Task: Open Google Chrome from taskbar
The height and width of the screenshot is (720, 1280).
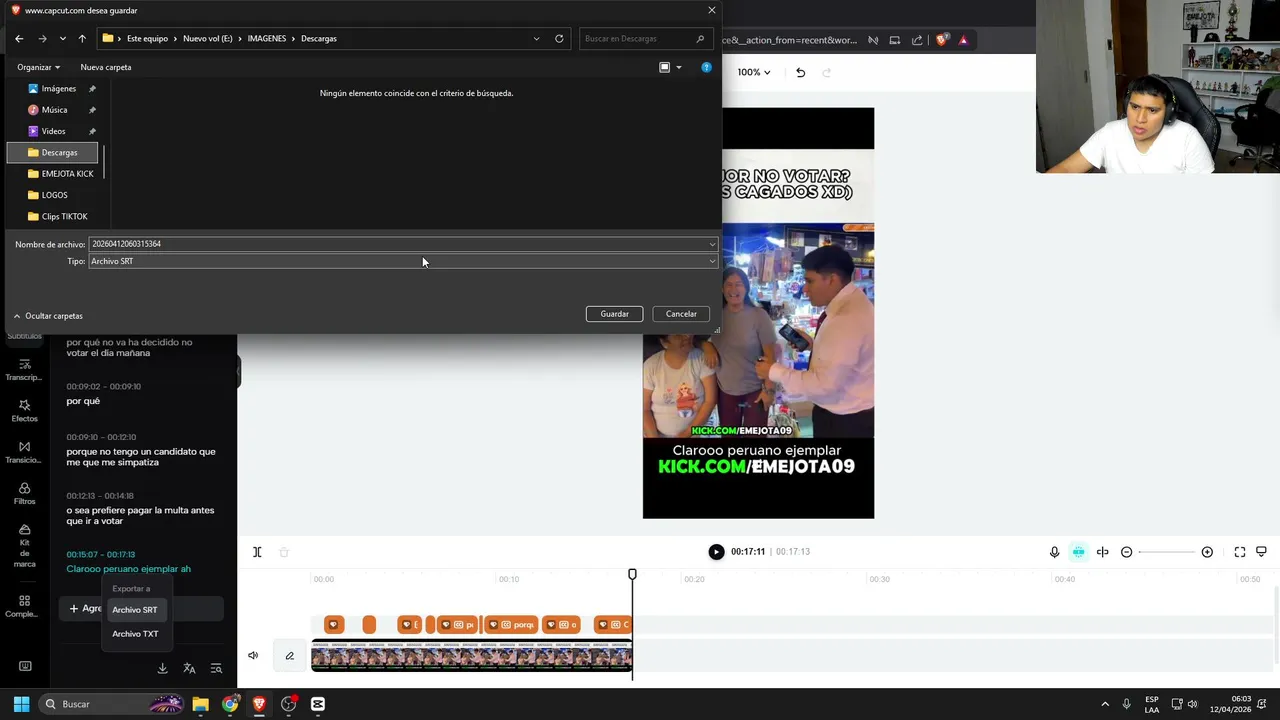Action: (x=230, y=704)
